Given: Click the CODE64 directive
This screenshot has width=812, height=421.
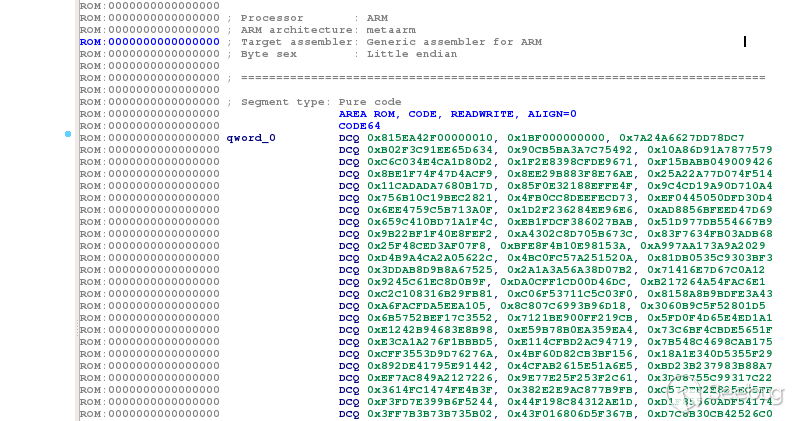Looking at the screenshot, I should (x=359, y=126).
